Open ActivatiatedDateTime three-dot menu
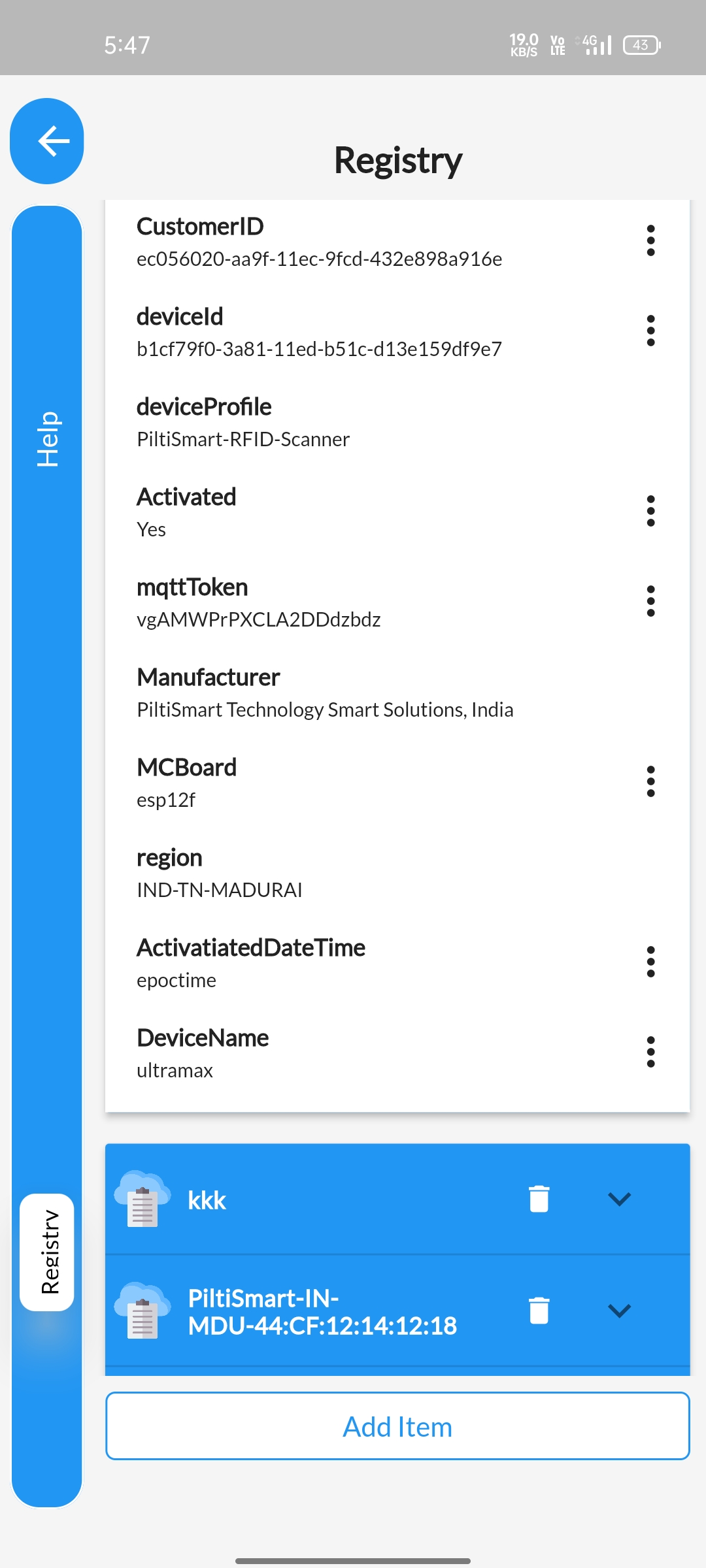This screenshot has width=706, height=1568. [x=650, y=962]
